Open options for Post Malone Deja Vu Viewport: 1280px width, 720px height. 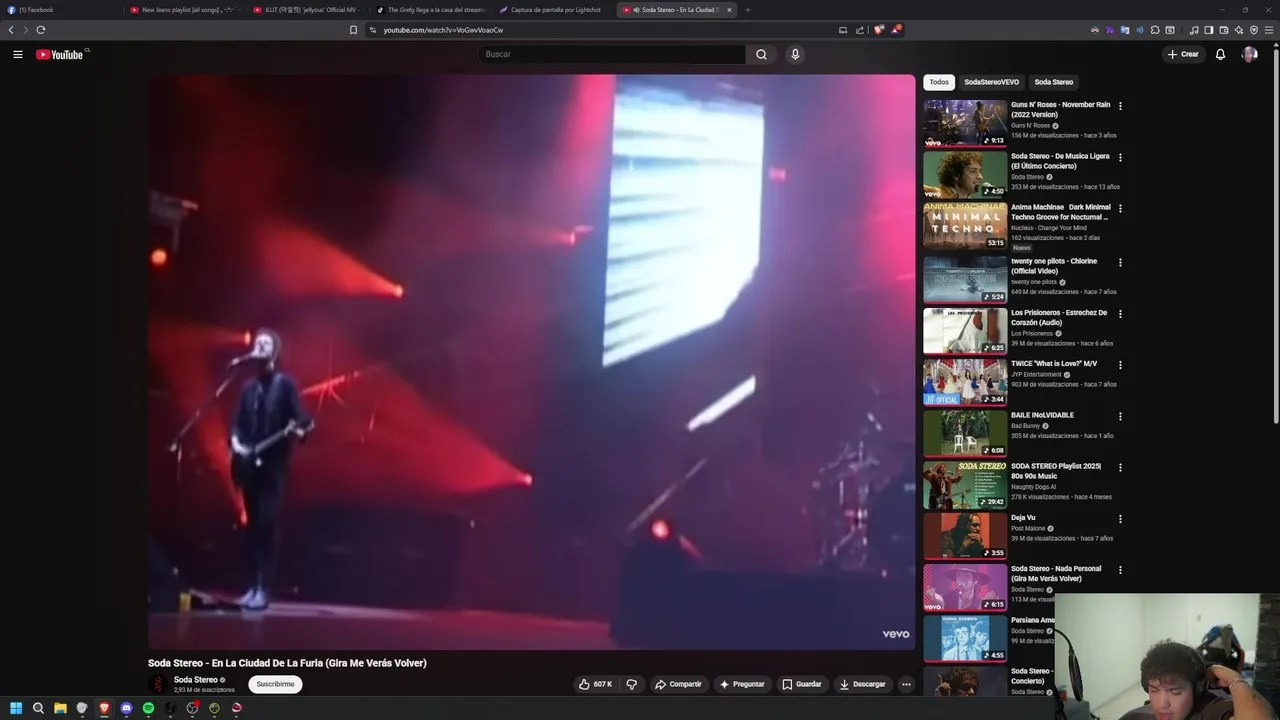(x=1120, y=519)
